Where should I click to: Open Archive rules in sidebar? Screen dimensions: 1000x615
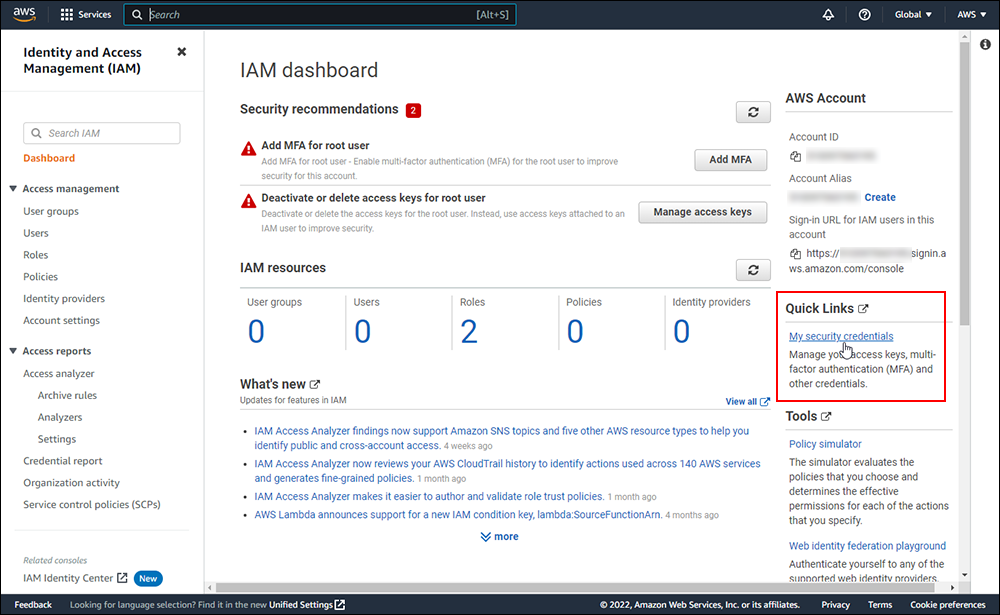point(67,396)
